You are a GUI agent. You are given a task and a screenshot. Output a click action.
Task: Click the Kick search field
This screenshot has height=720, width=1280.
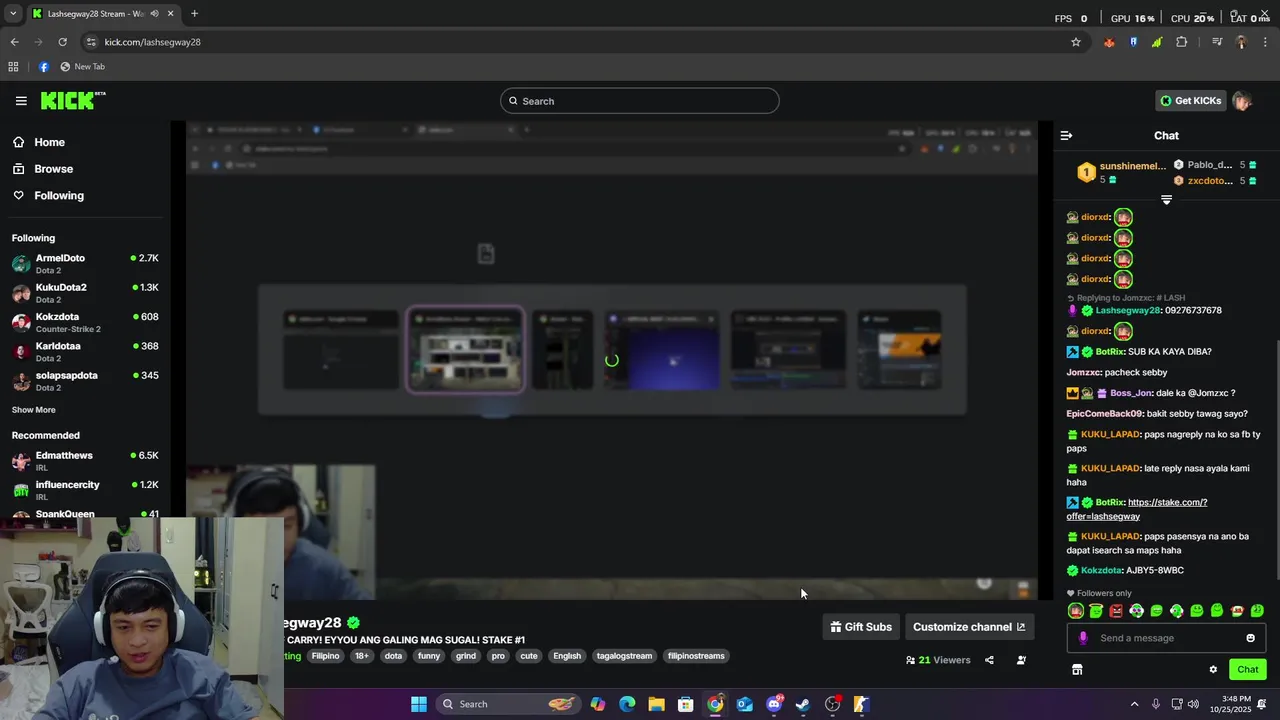tap(640, 101)
